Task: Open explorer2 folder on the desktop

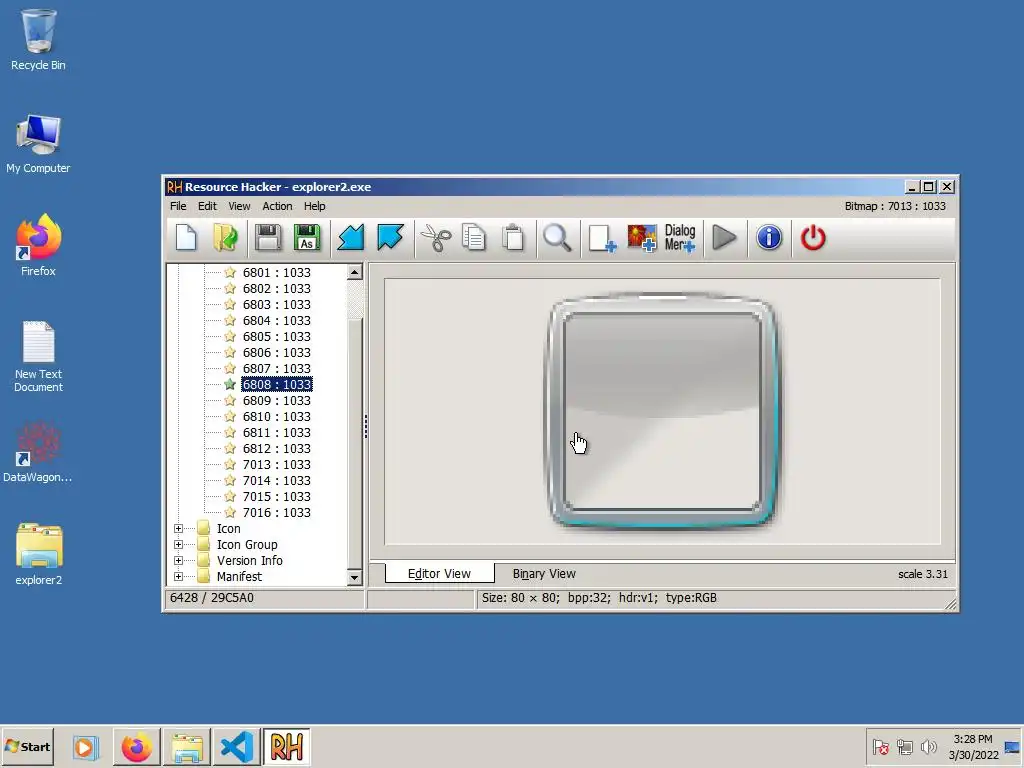Action: [x=38, y=554]
